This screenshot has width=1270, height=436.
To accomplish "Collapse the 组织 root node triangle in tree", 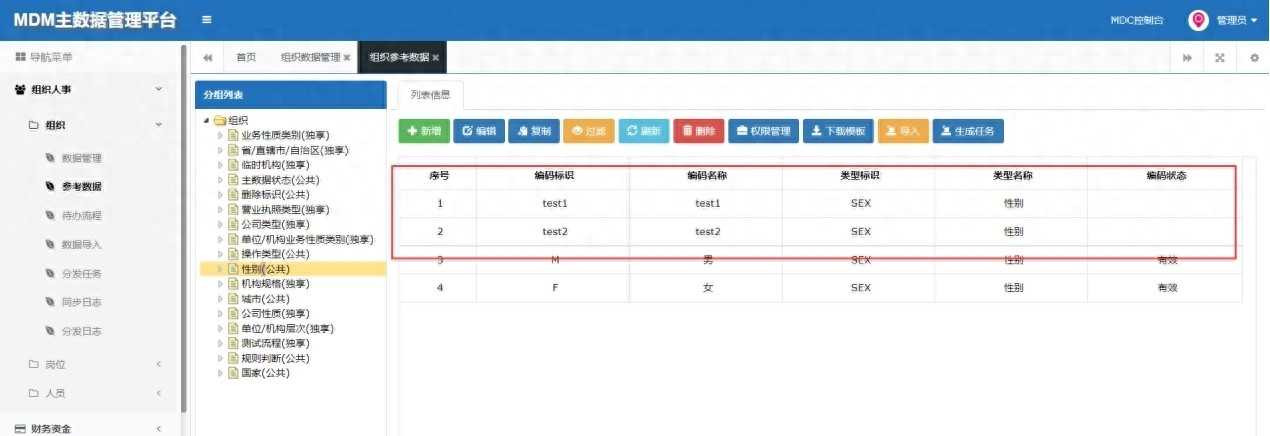I will [207, 121].
